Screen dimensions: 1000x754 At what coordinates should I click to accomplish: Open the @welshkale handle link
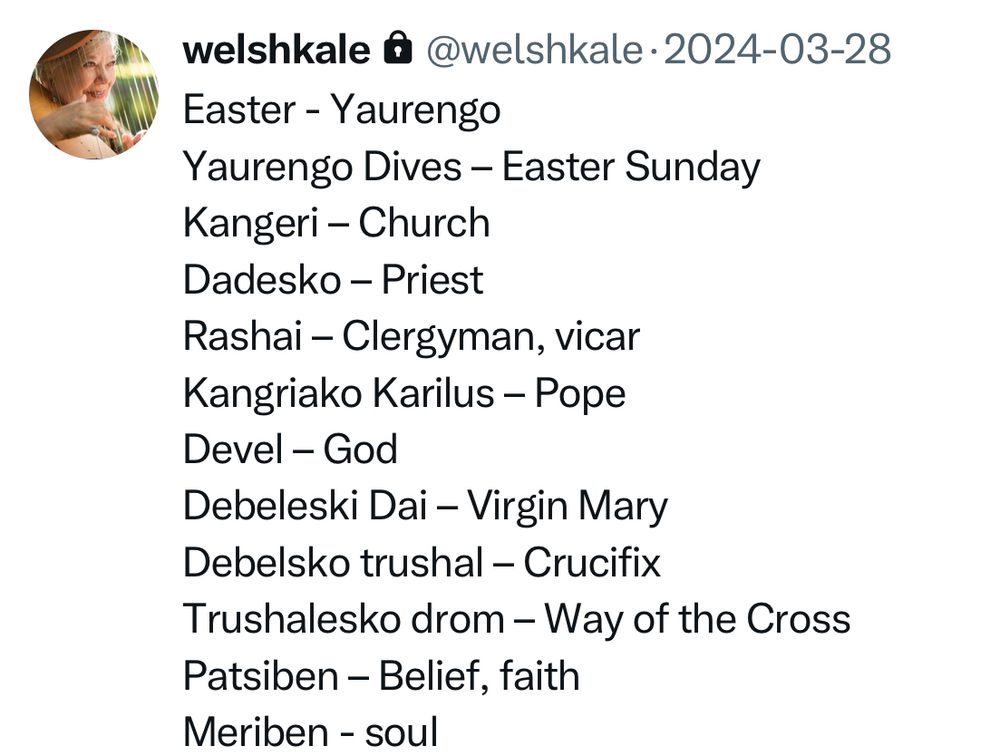(x=534, y=50)
